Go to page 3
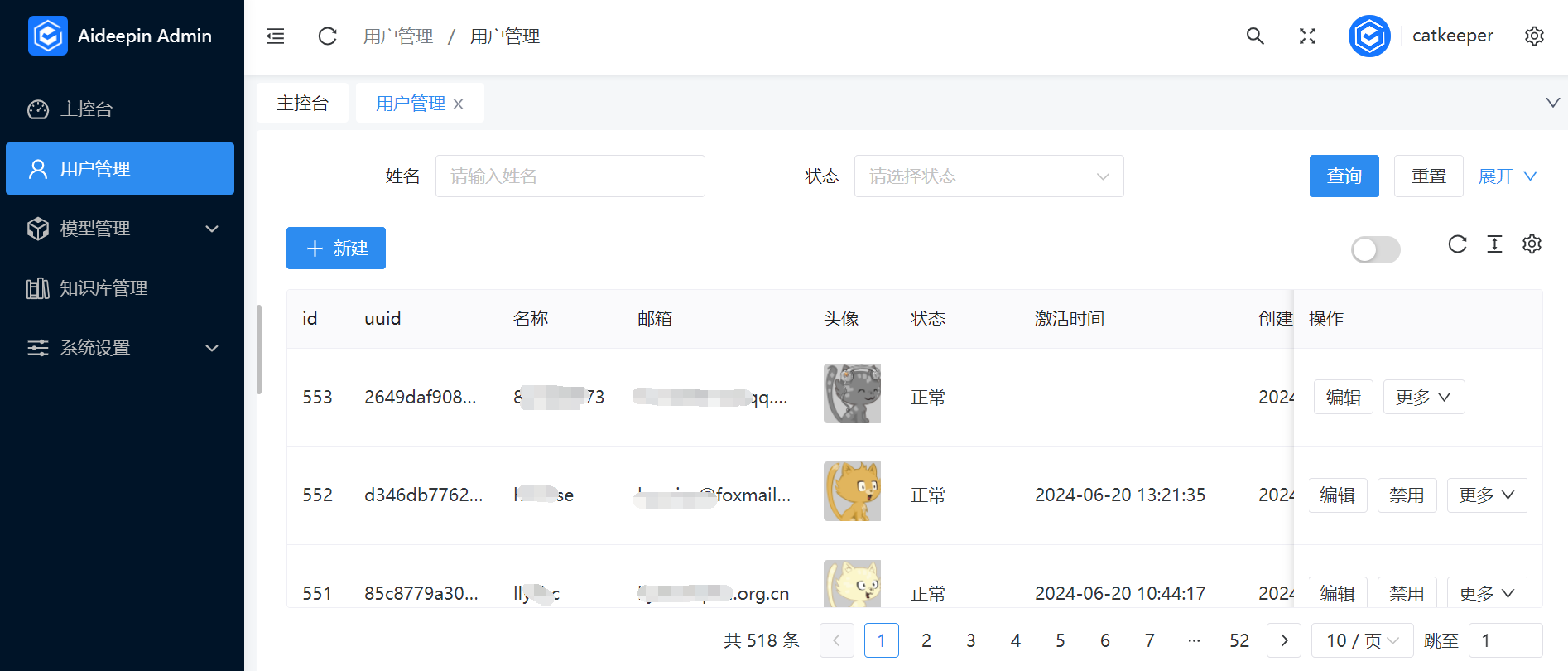The image size is (1568, 671). (970, 640)
